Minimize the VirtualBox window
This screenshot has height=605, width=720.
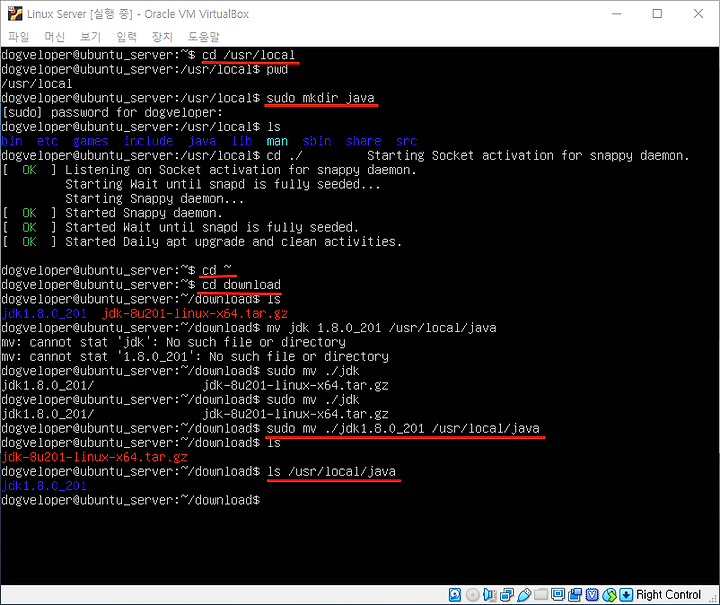617,14
